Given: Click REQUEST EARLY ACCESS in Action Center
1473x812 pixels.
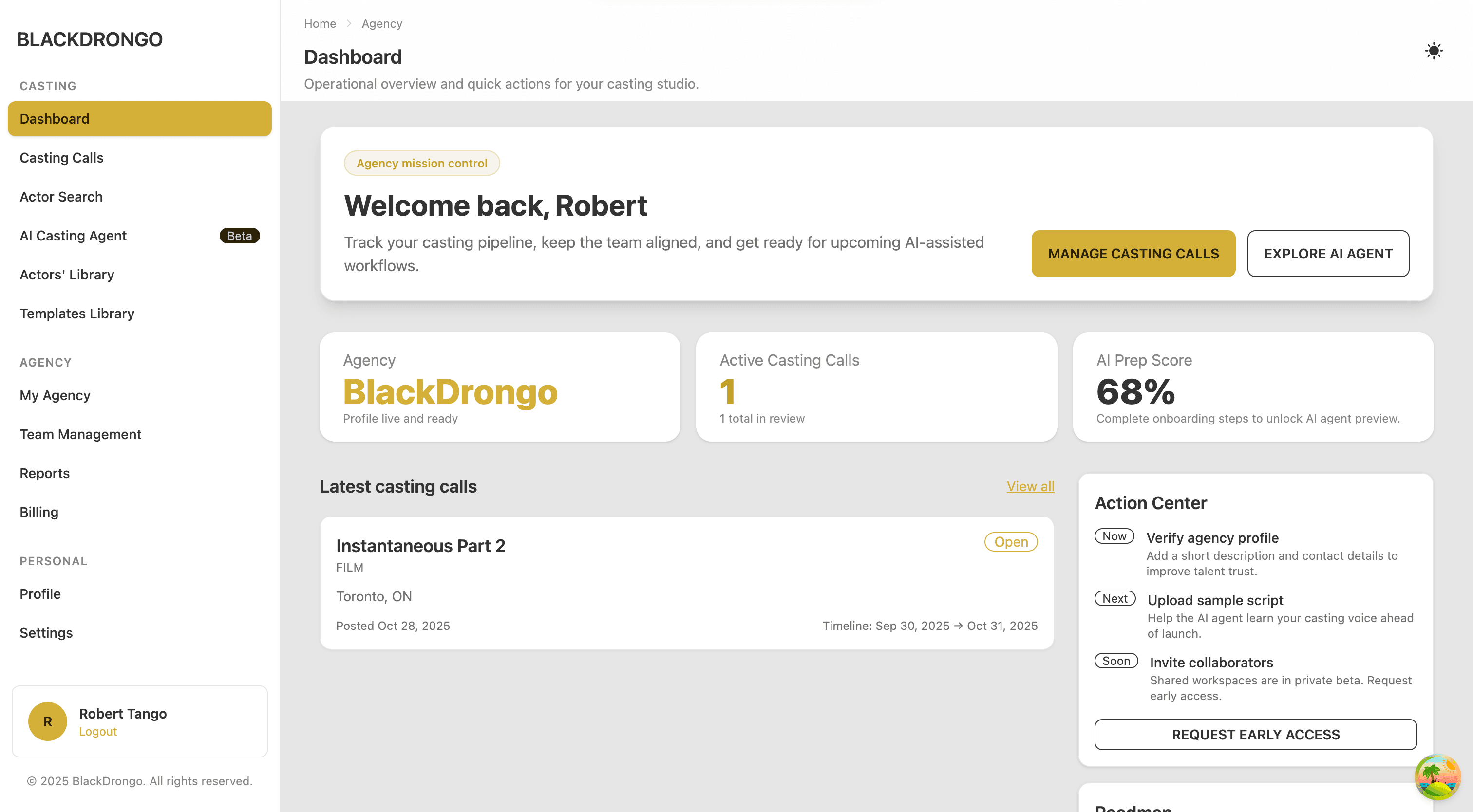Looking at the screenshot, I should point(1255,735).
